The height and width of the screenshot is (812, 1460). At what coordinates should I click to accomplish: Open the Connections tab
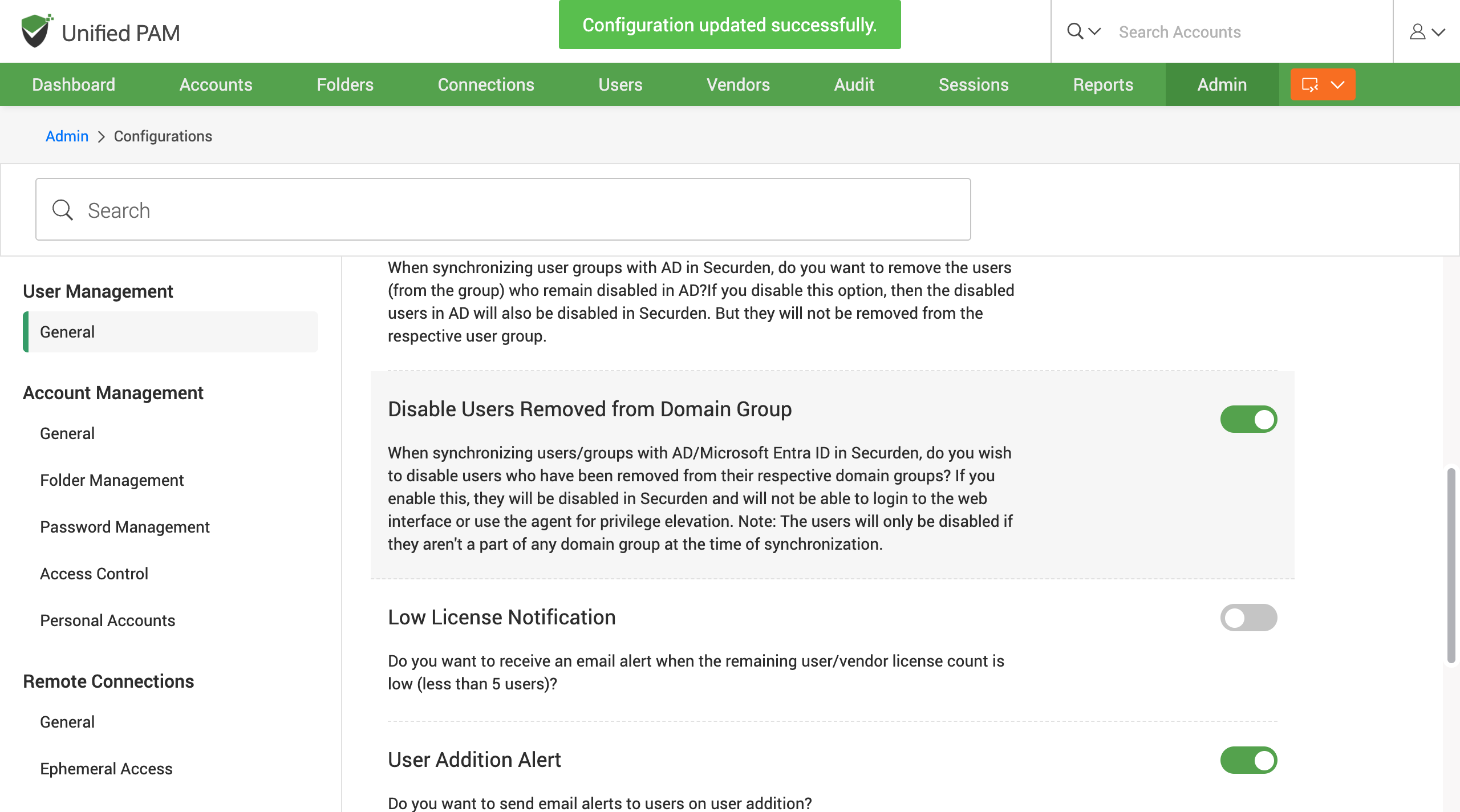(486, 84)
